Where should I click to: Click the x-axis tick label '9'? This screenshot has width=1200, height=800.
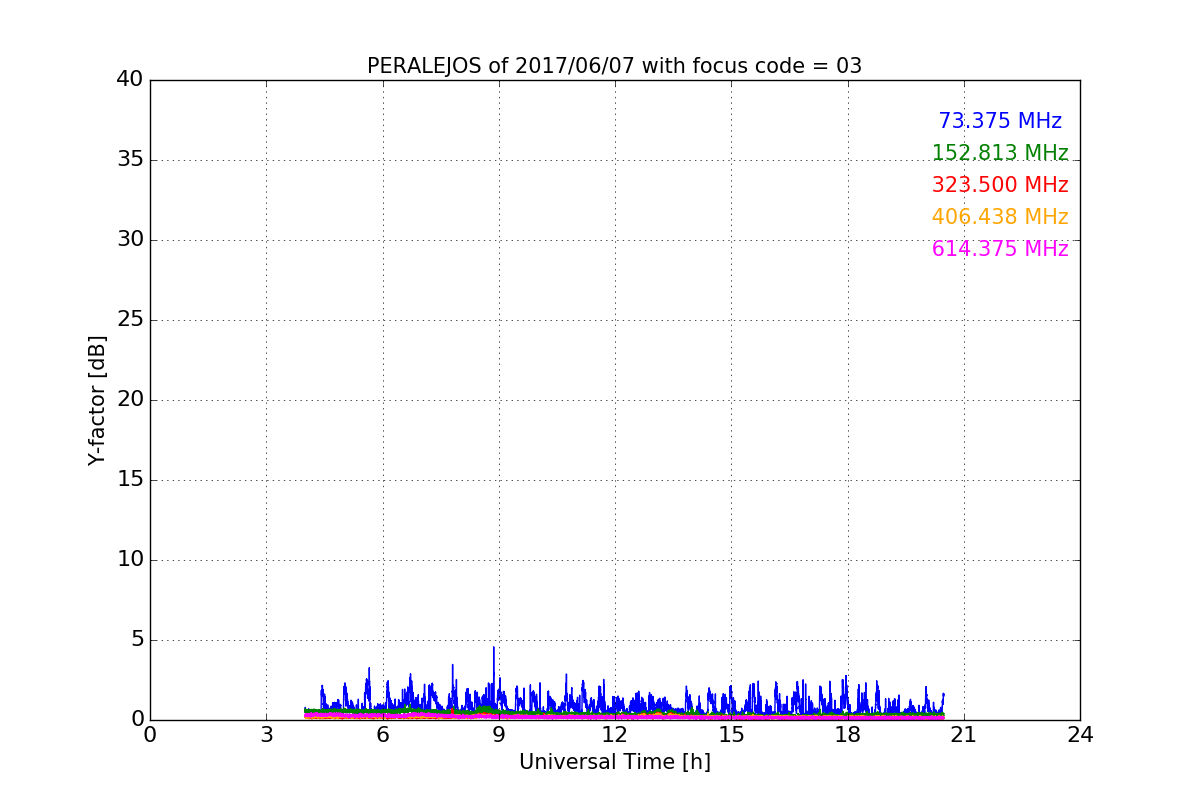[x=499, y=734]
